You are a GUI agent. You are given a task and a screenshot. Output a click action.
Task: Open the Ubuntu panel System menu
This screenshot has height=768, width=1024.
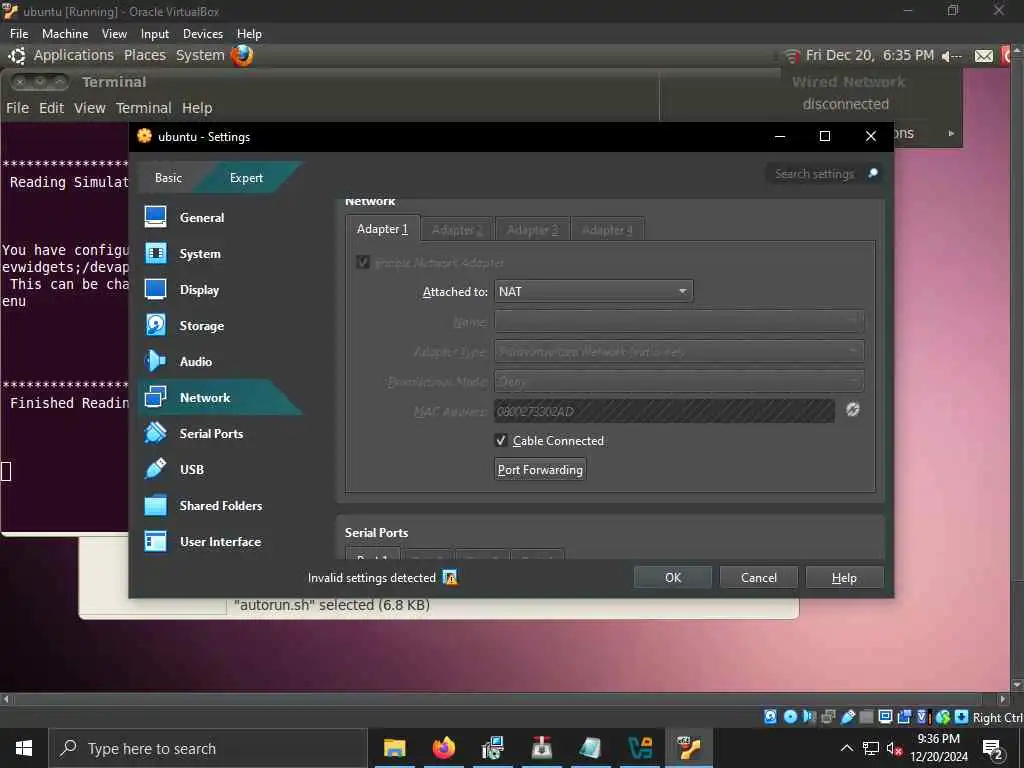pyautogui.click(x=200, y=56)
